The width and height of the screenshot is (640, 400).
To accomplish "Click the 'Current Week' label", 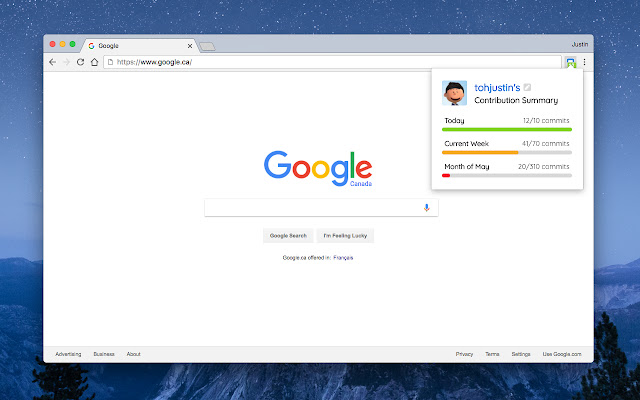I will (467, 144).
